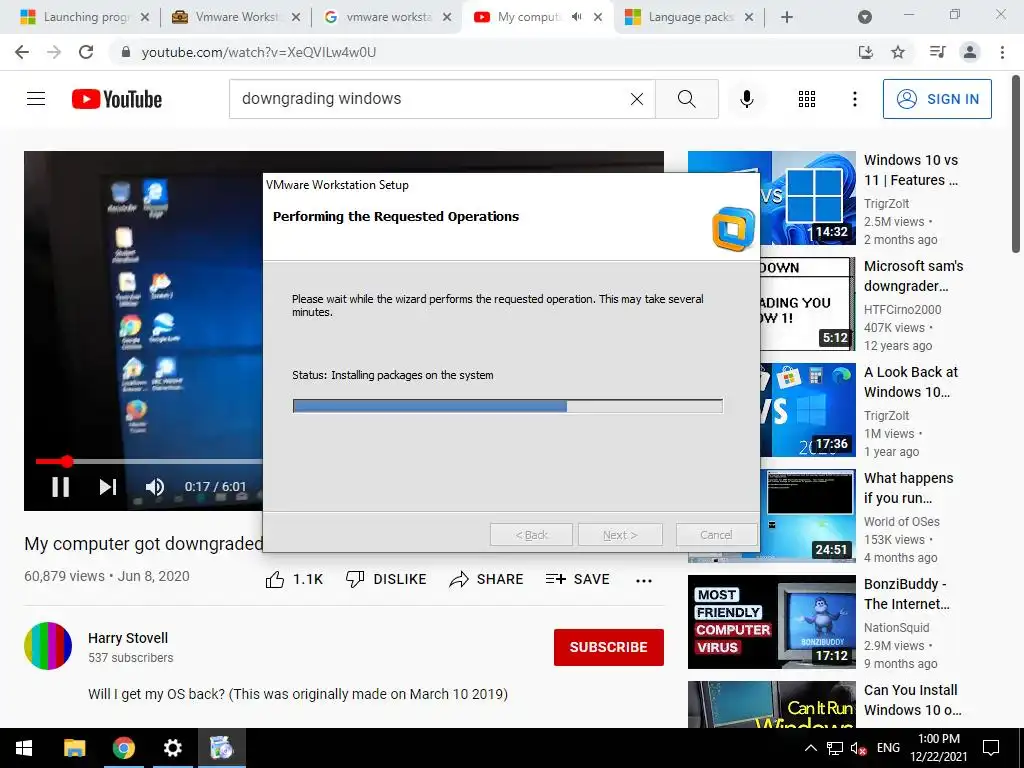Image resolution: width=1024 pixels, height=768 pixels.
Task: Click the VMware setup progress bar
Action: pyautogui.click(x=507, y=406)
